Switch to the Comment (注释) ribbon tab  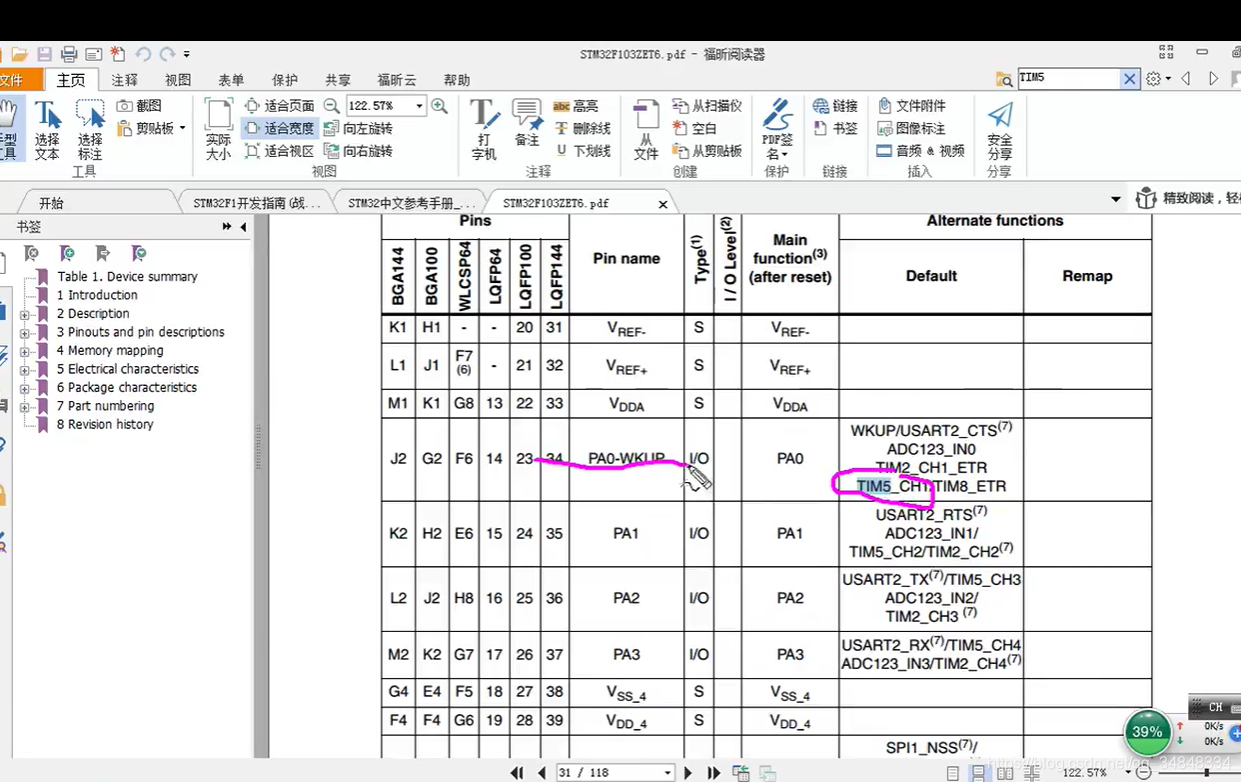(x=125, y=80)
